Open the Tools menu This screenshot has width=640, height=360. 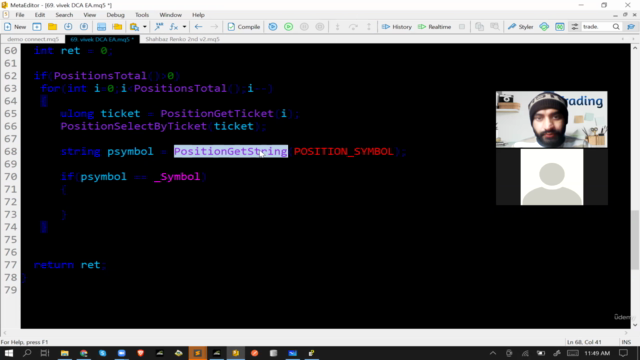pyautogui.click(x=142, y=15)
